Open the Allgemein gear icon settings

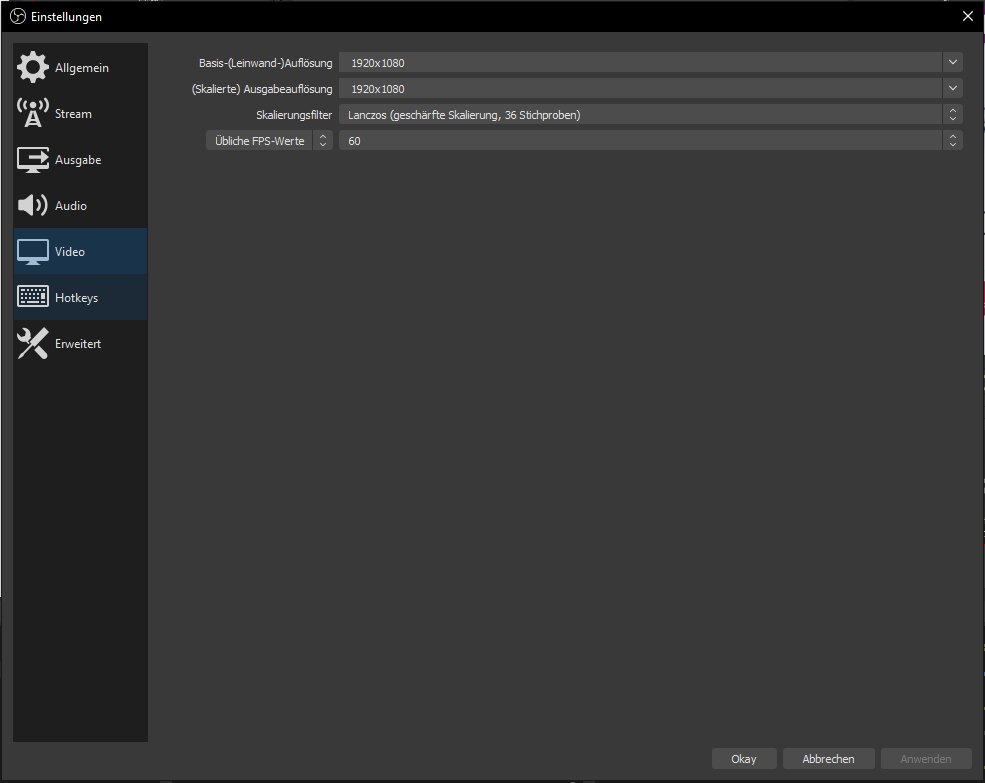click(x=33, y=68)
